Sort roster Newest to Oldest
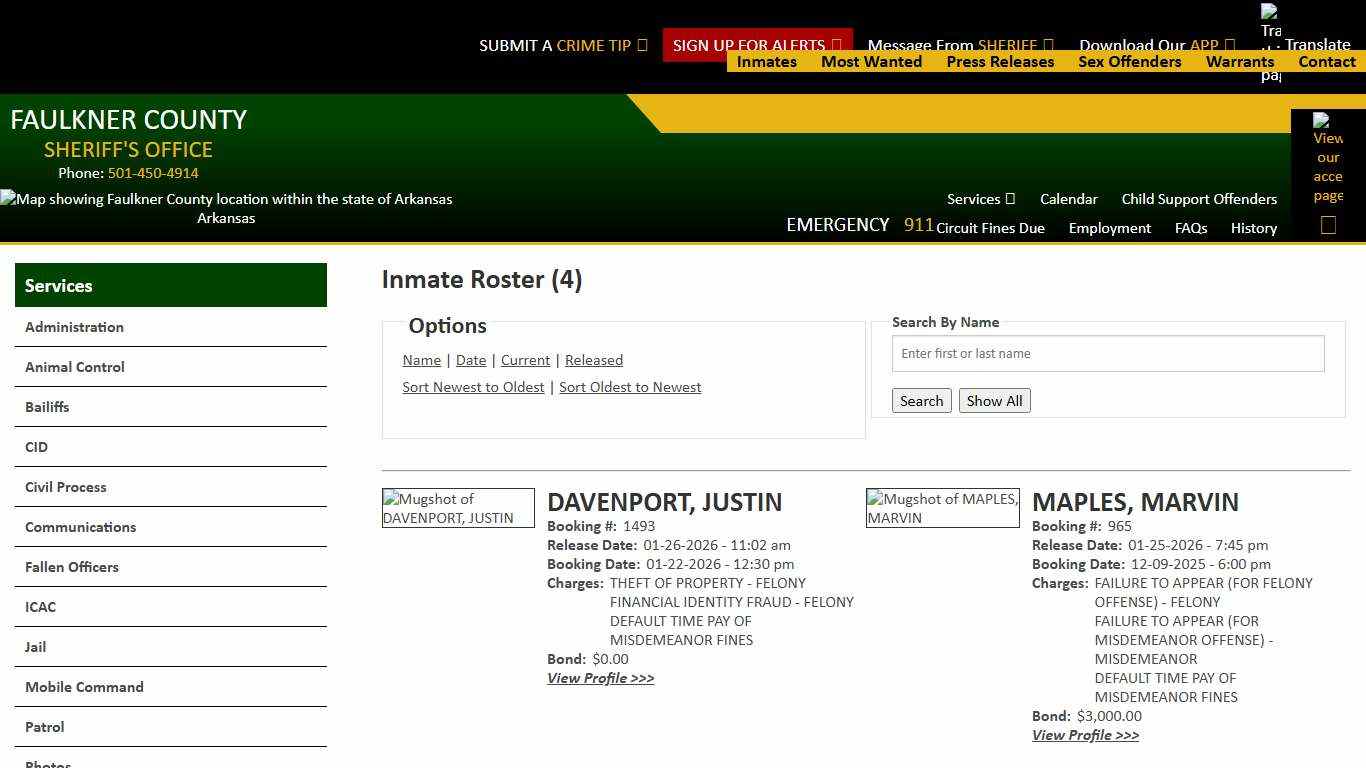The width and height of the screenshot is (1366, 768). (x=473, y=387)
